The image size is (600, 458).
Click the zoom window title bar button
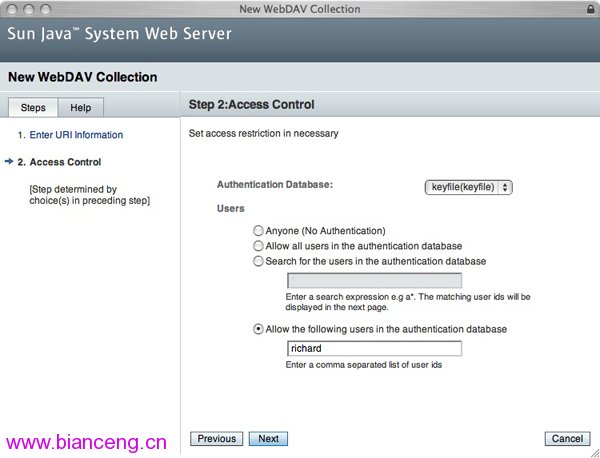click(x=46, y=10)
